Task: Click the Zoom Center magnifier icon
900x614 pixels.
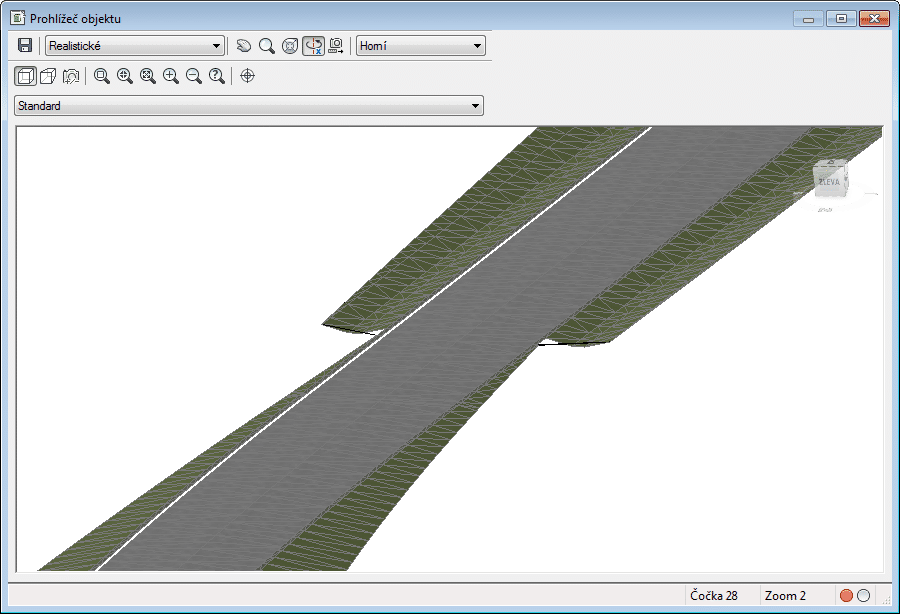Action: coord(125,76)
